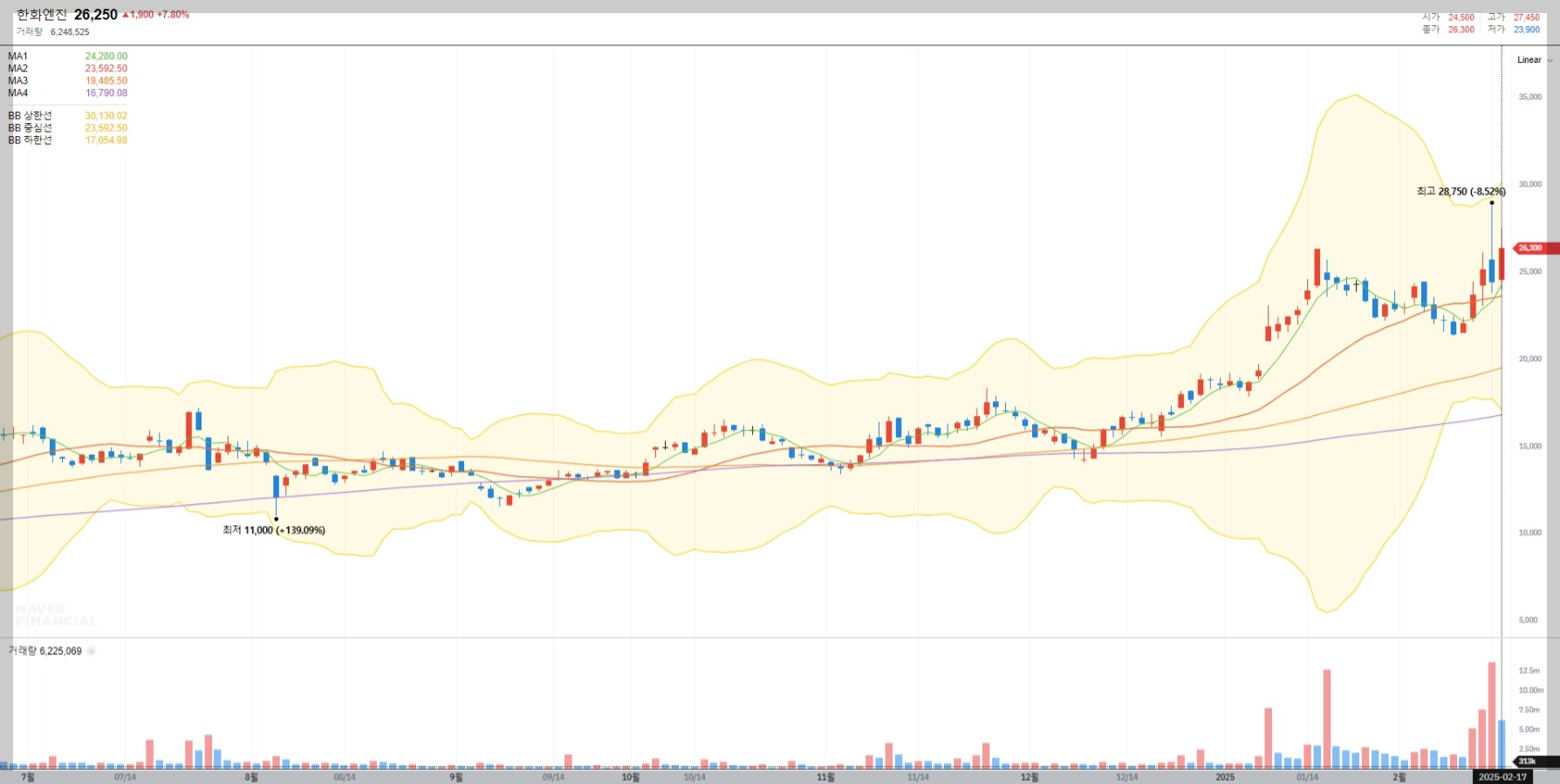The width and height of the screenshot is (1560, 784).
Task: Click the current price 26,250 in the header
Action: (96, 15)
